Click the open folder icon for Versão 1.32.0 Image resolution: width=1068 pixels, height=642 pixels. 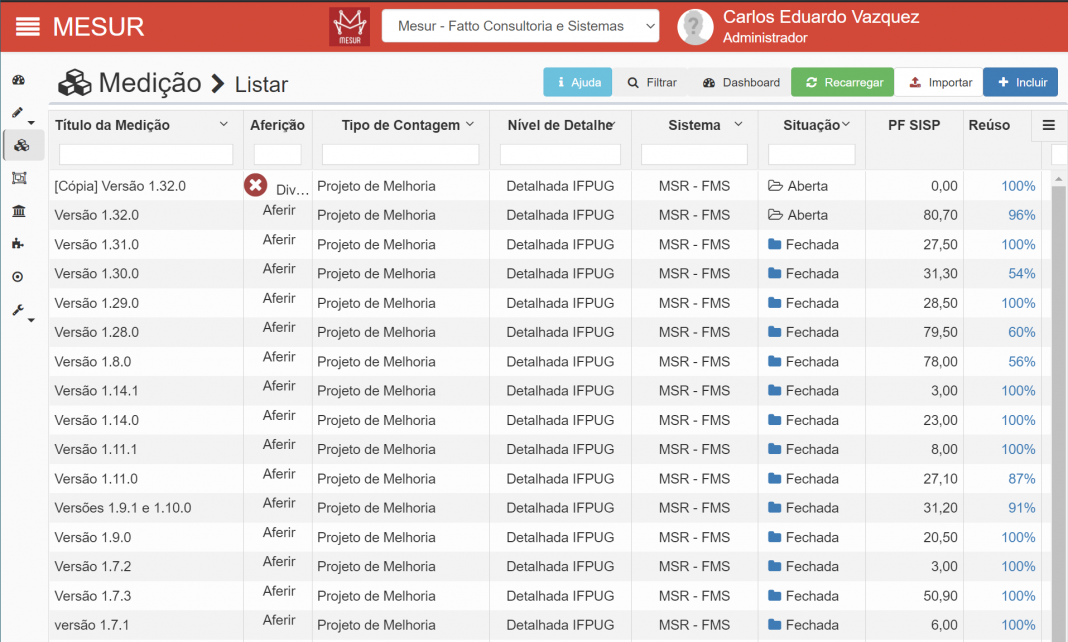(775, 215)
